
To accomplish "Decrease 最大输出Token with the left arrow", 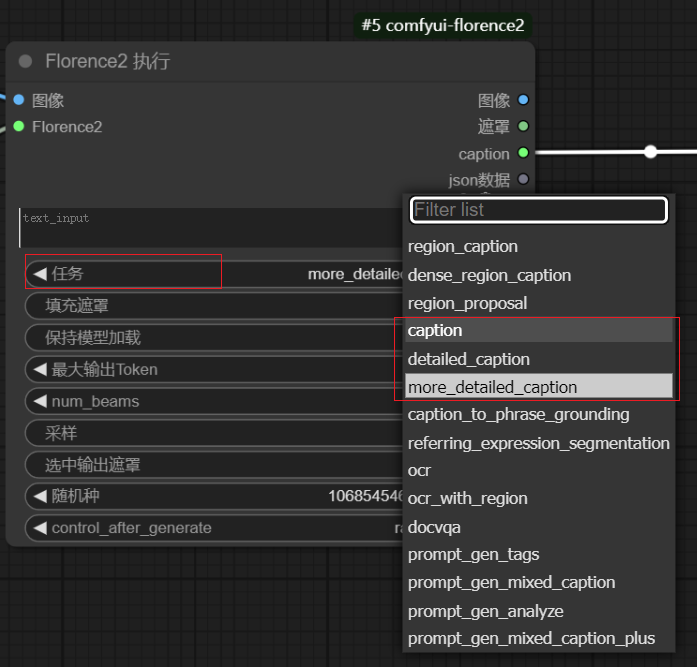I will (40, 369).
